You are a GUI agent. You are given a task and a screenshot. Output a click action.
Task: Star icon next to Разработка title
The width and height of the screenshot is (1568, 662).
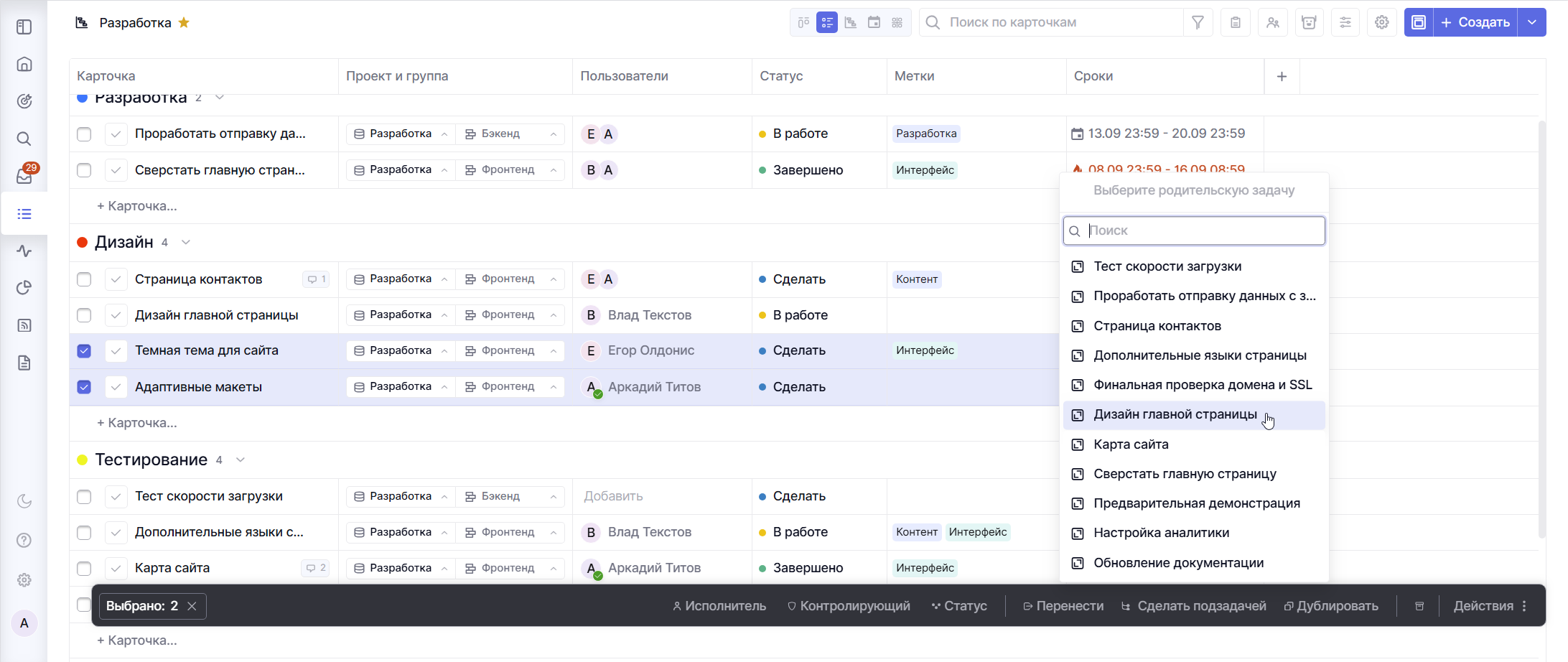[184, 22]
